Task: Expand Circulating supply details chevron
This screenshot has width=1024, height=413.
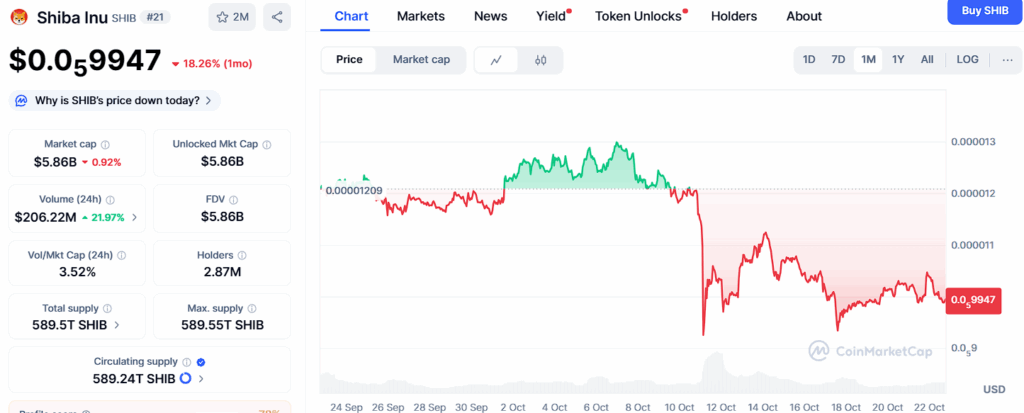Action: [x=201, y=379]
